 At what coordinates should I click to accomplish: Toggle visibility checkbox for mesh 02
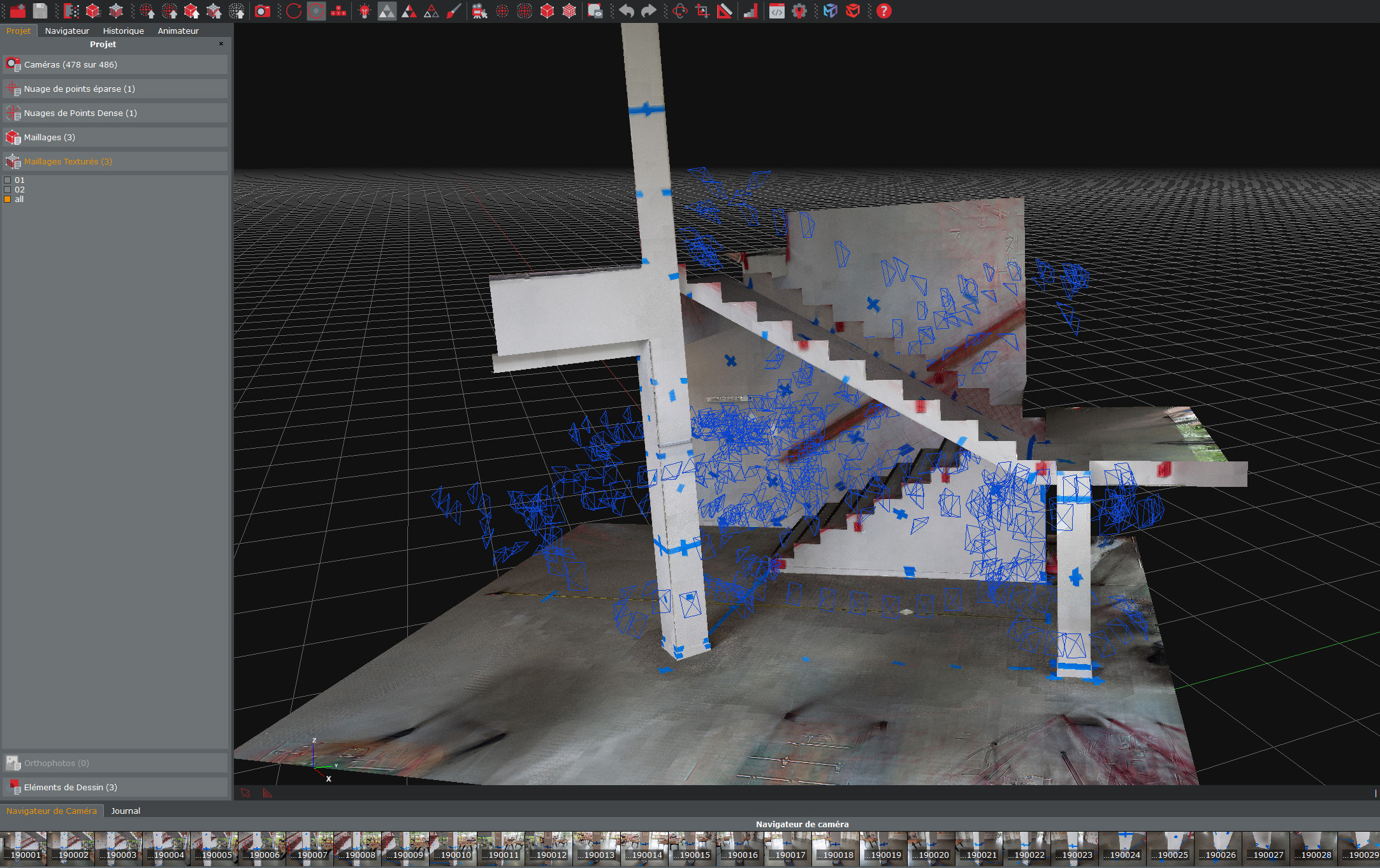[x=8, y=190]
